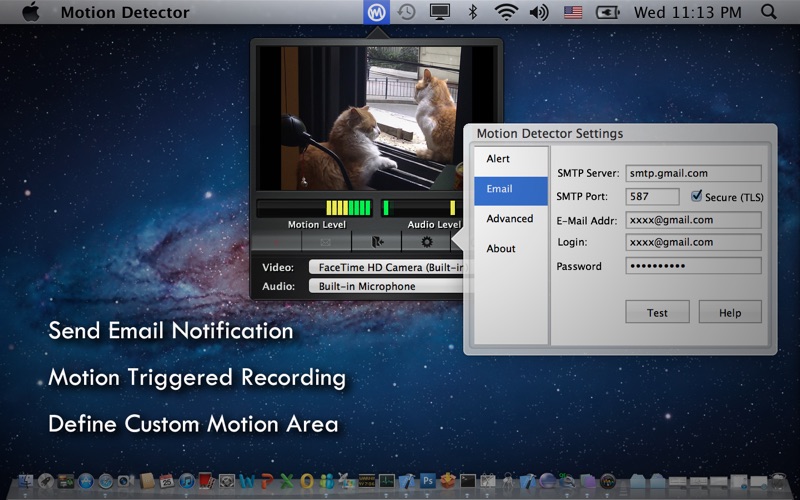Viewport: 800px width, 500px height.
Task: Click the Help button in settings
Action: 730,312
